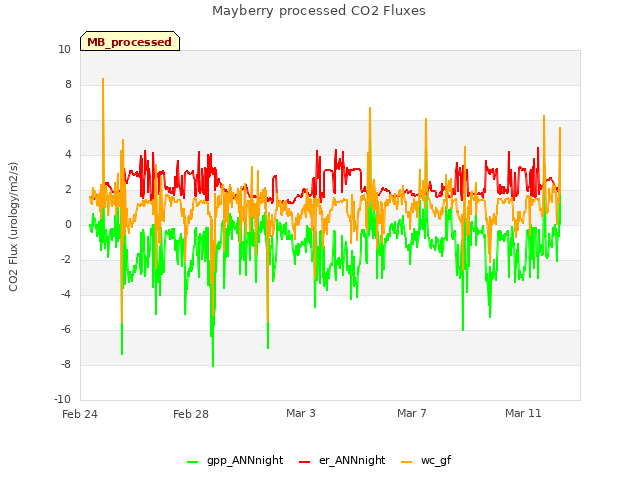The image size is (640, 480).
Task: Click the y-axis value -2
Action: (x=66, y=259)
